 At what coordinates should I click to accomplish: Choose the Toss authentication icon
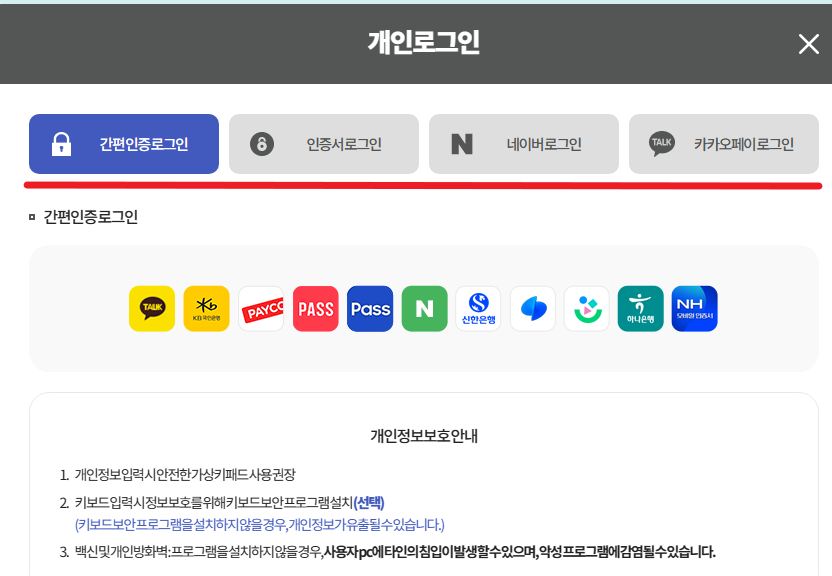pyautogui.click(x=533, y=309)
